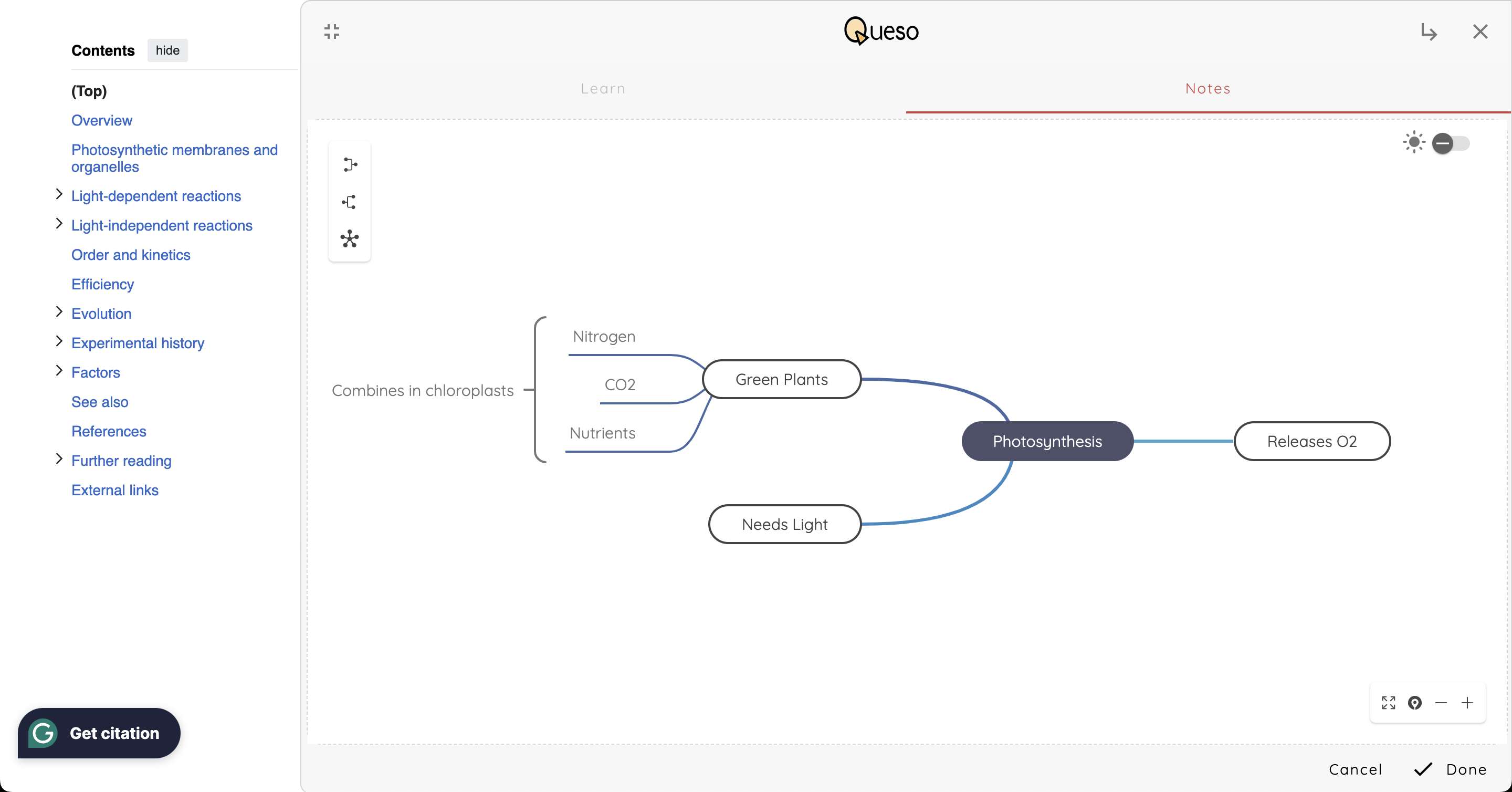The width and height of the screenshot is (1512, 792).
Task: Select the Photosynthesis central node
Action: tap(1046, 442)
